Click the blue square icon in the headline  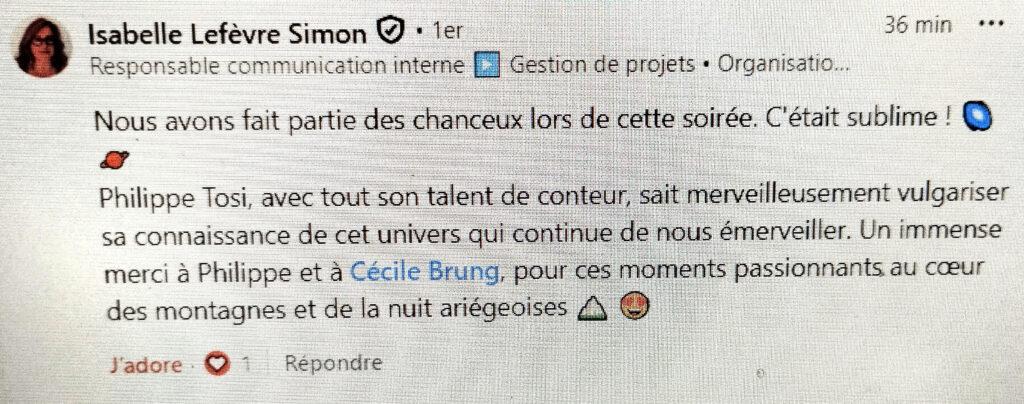pos(486,66)
